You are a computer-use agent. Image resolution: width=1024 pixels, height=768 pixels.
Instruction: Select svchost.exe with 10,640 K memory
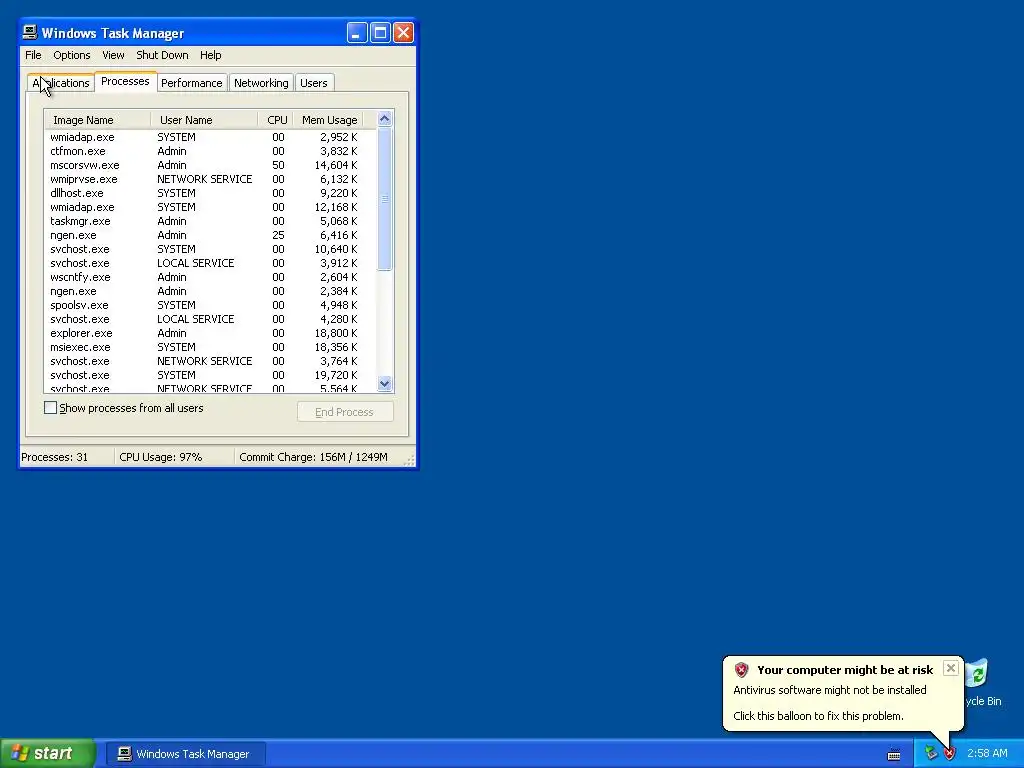(210, 249)
